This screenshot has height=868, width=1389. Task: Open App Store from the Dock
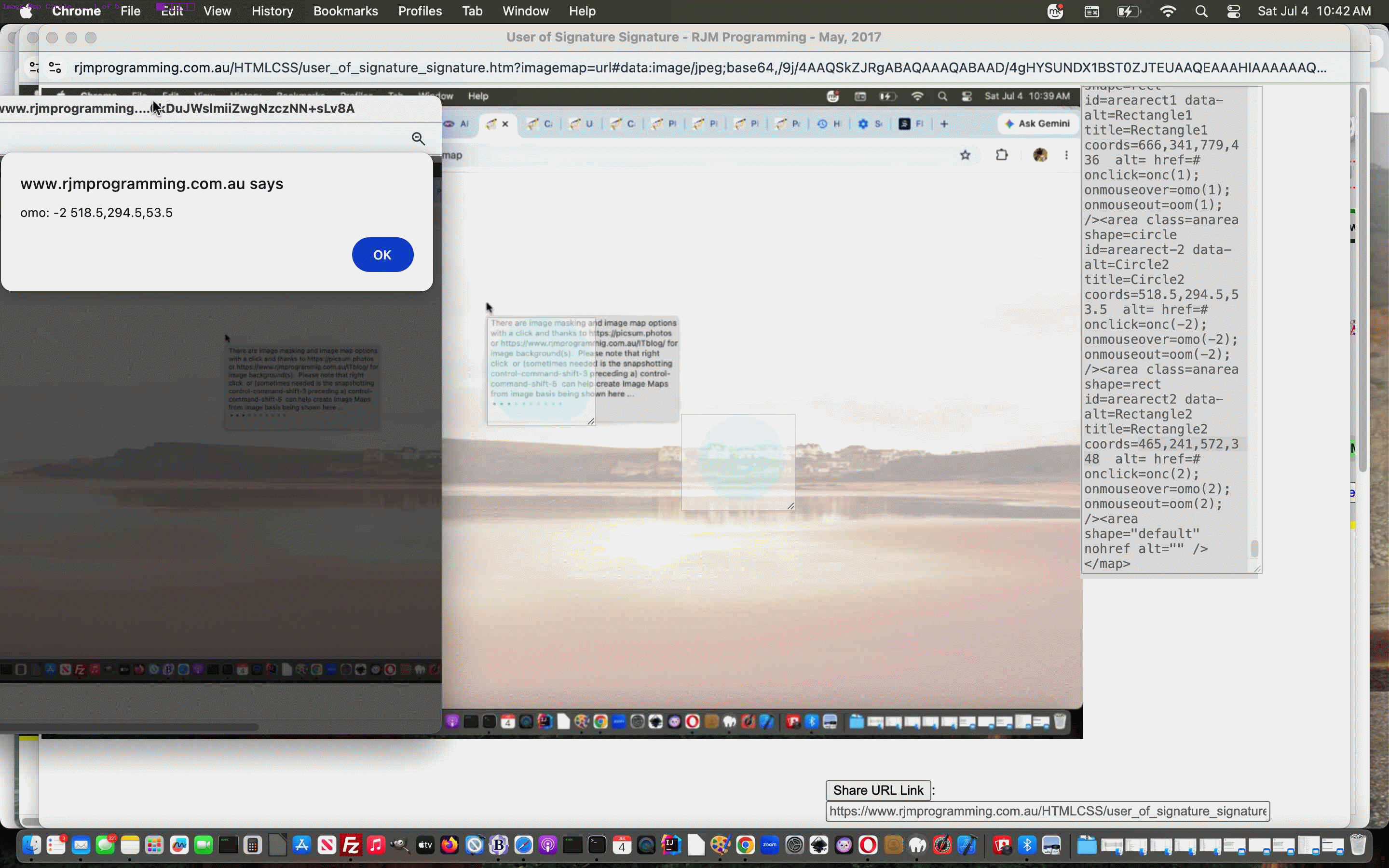click(302, 845)
